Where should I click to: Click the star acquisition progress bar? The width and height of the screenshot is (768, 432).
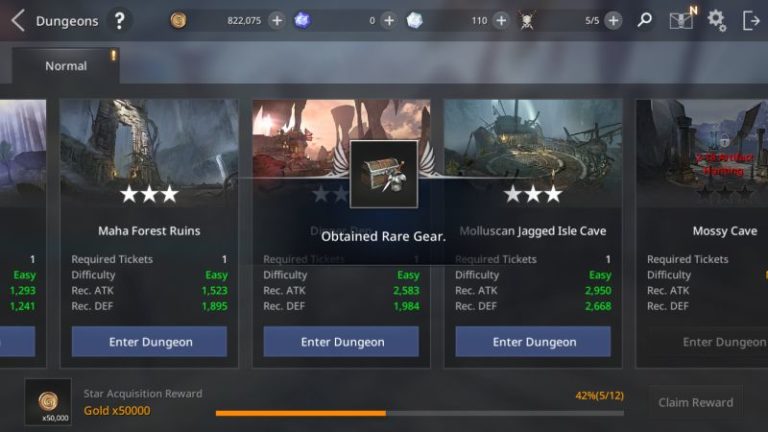pyautogui.click(x=420, y=413)
